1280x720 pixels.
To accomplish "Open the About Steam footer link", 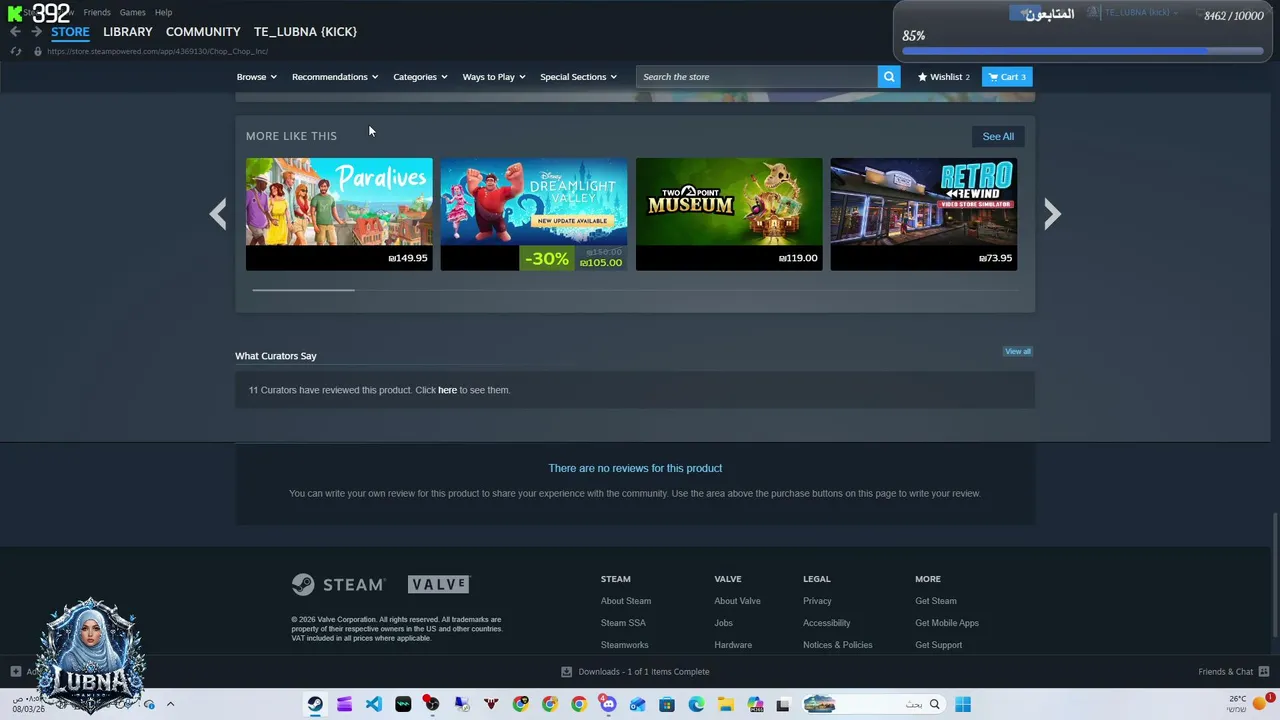I will click(626, 601).
